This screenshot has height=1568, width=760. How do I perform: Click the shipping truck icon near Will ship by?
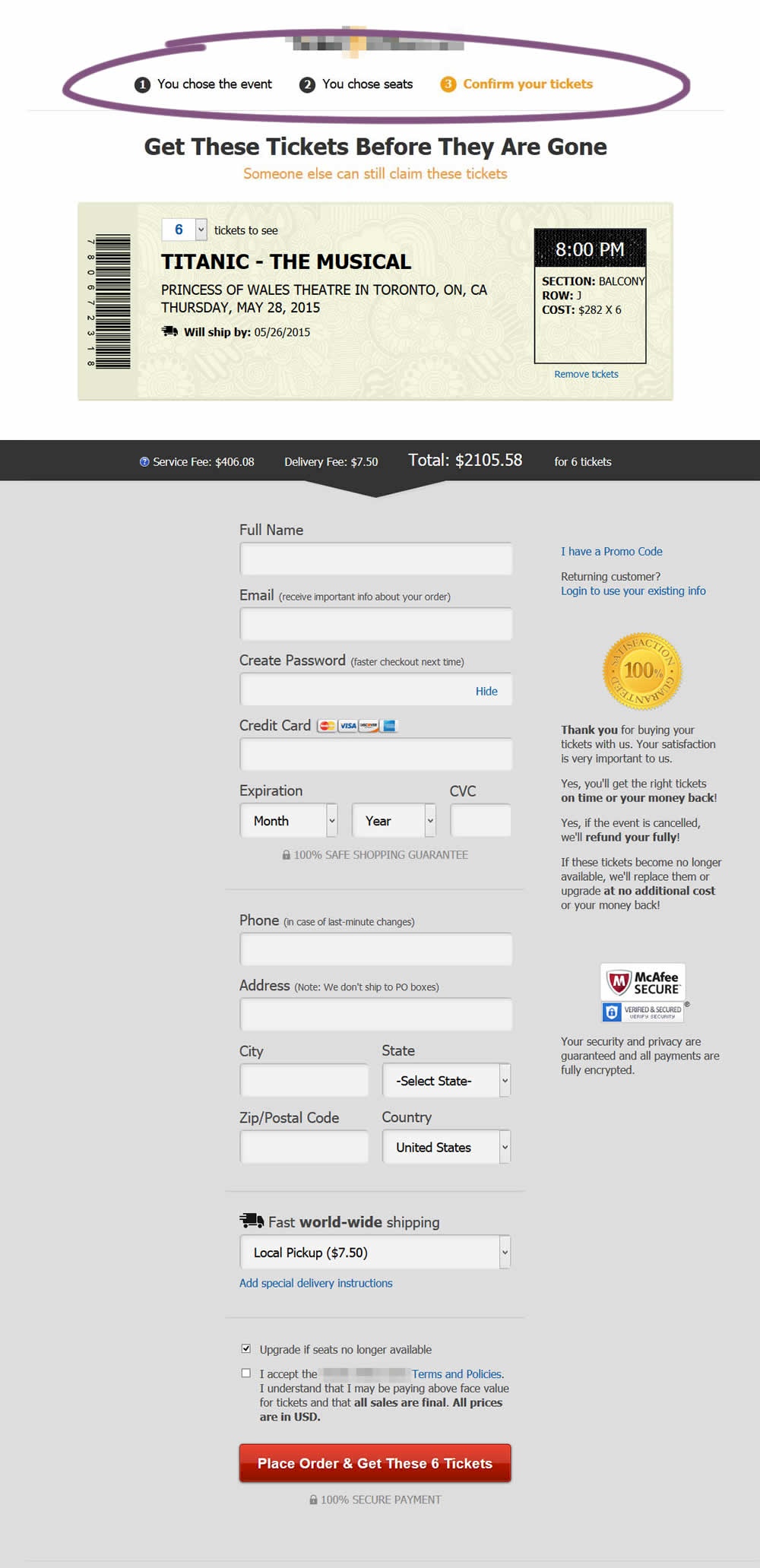click(169, 331)
